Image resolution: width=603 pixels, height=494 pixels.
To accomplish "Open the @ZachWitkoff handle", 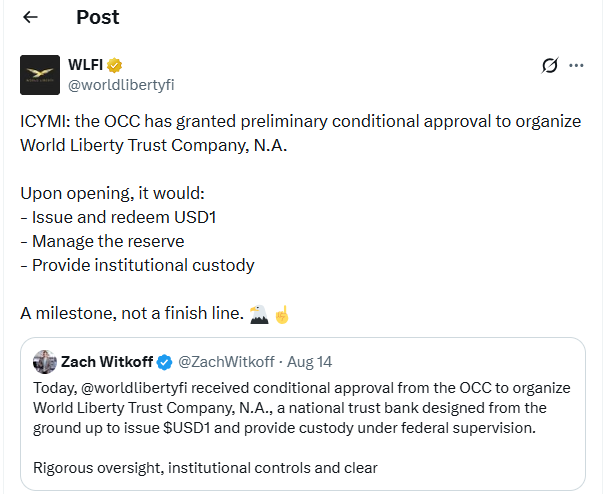I will point(226,362).
